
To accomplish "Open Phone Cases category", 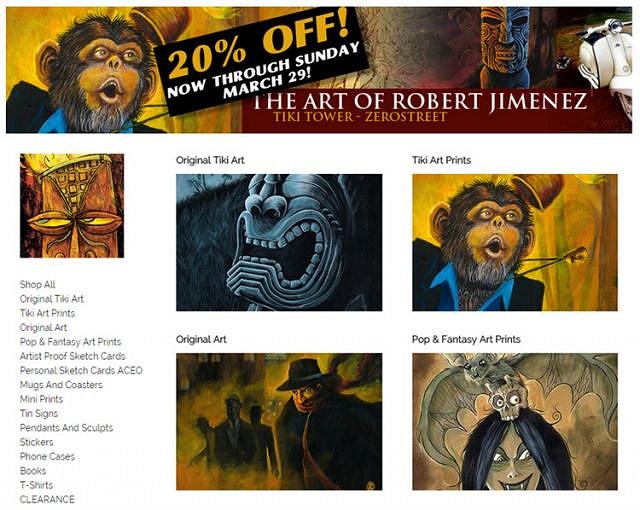I will [x=47, y=456].
